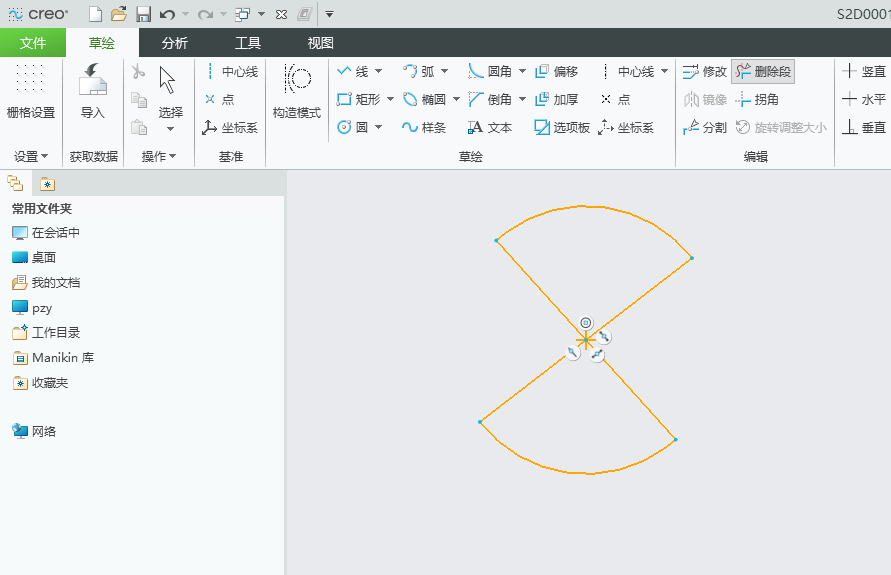Click 坐标系 in the 基准 group

click(x=230, y=127)
